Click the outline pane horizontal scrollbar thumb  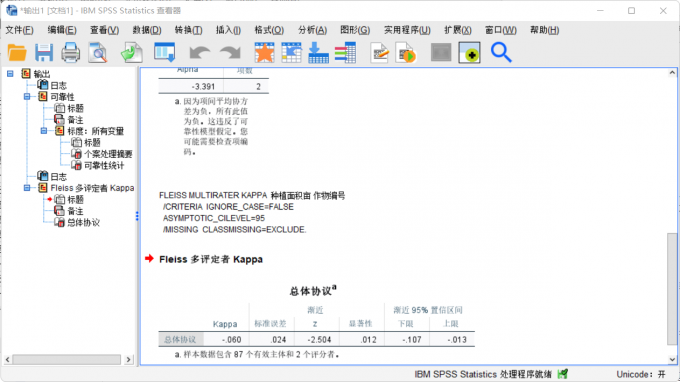pyautogui.click(x=66, y=359)
